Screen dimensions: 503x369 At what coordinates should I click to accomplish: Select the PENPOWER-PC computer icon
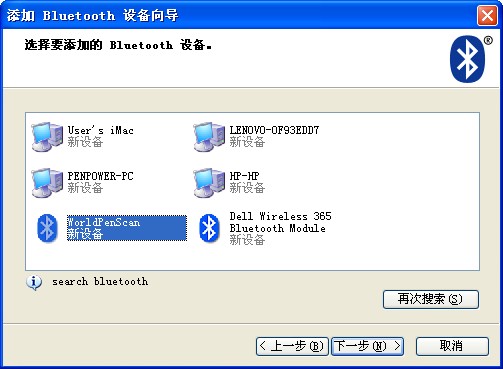click(x=47, y=183)
